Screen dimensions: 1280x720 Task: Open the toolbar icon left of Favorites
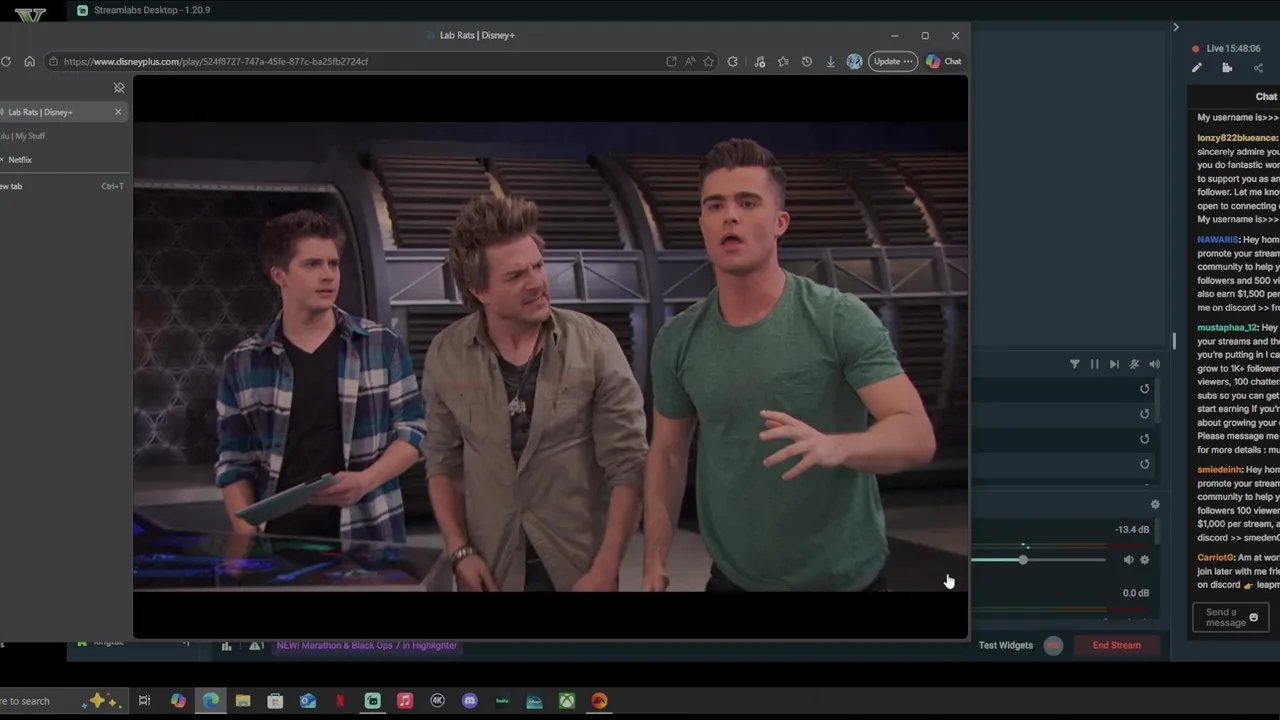(x=760, y=61)
